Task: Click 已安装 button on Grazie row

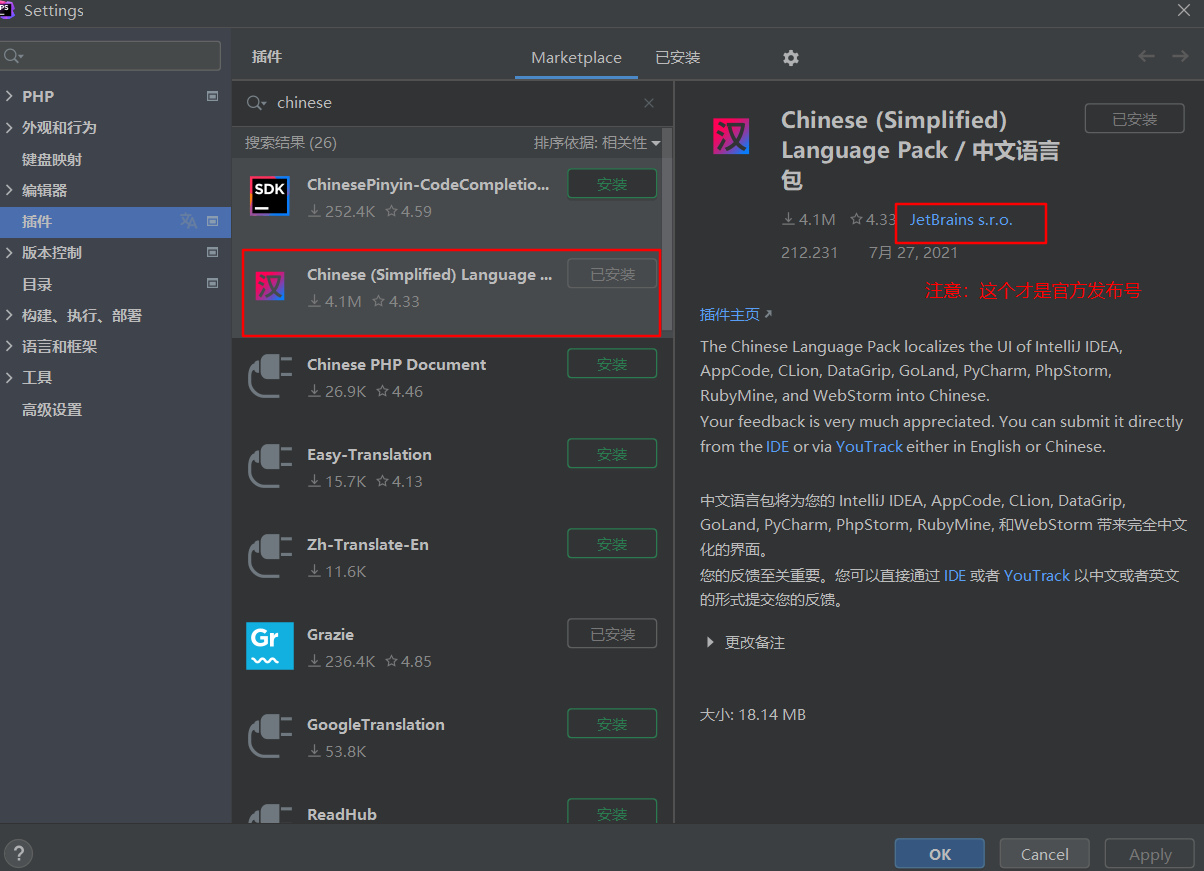Action: 612,634
